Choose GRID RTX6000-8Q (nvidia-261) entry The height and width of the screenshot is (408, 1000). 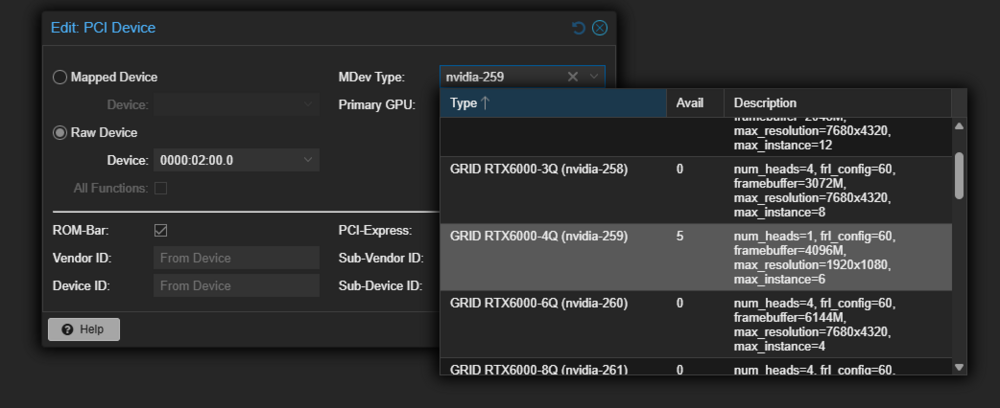pyautogui.click(x=696, y=367)
